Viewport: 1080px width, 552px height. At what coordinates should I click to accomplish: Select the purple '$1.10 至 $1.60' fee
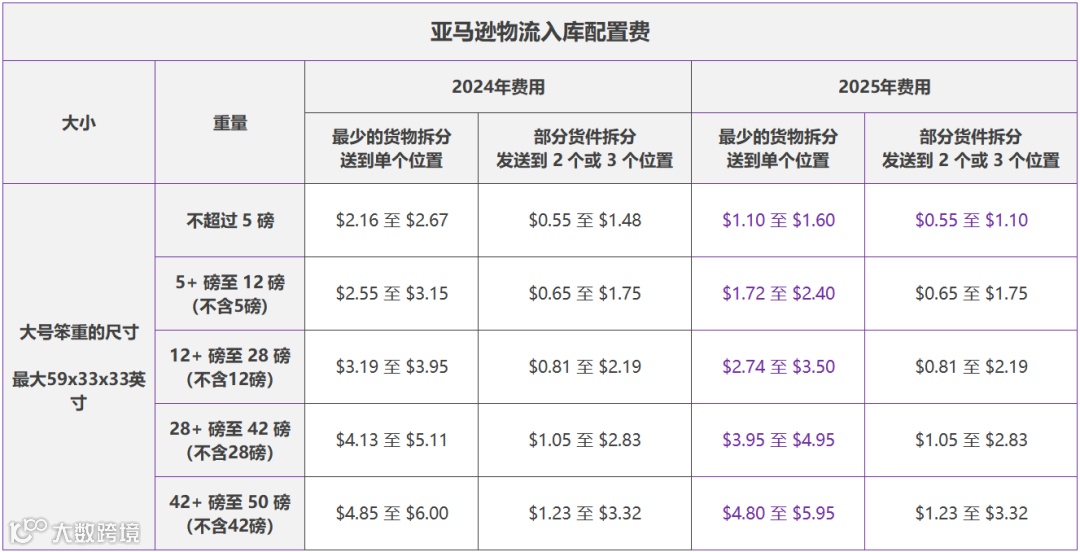[778, 221]
